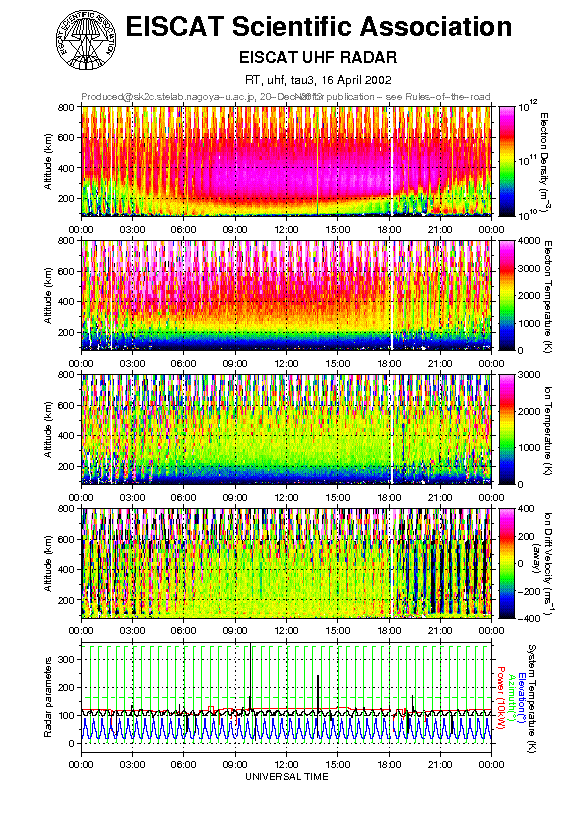Click the System Temperature (K) legend label
580x820 pixels.
point(531,698)
